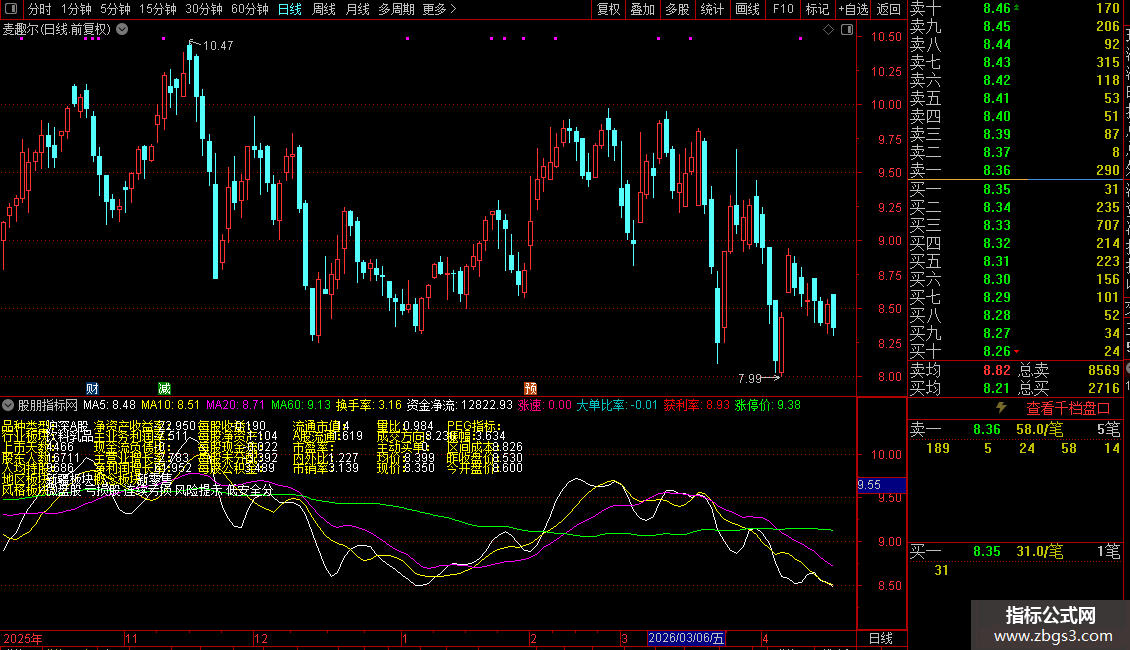1130x650 pixels.
Task: Click the 查看千档盘口 link
Action: point(1068,408)
